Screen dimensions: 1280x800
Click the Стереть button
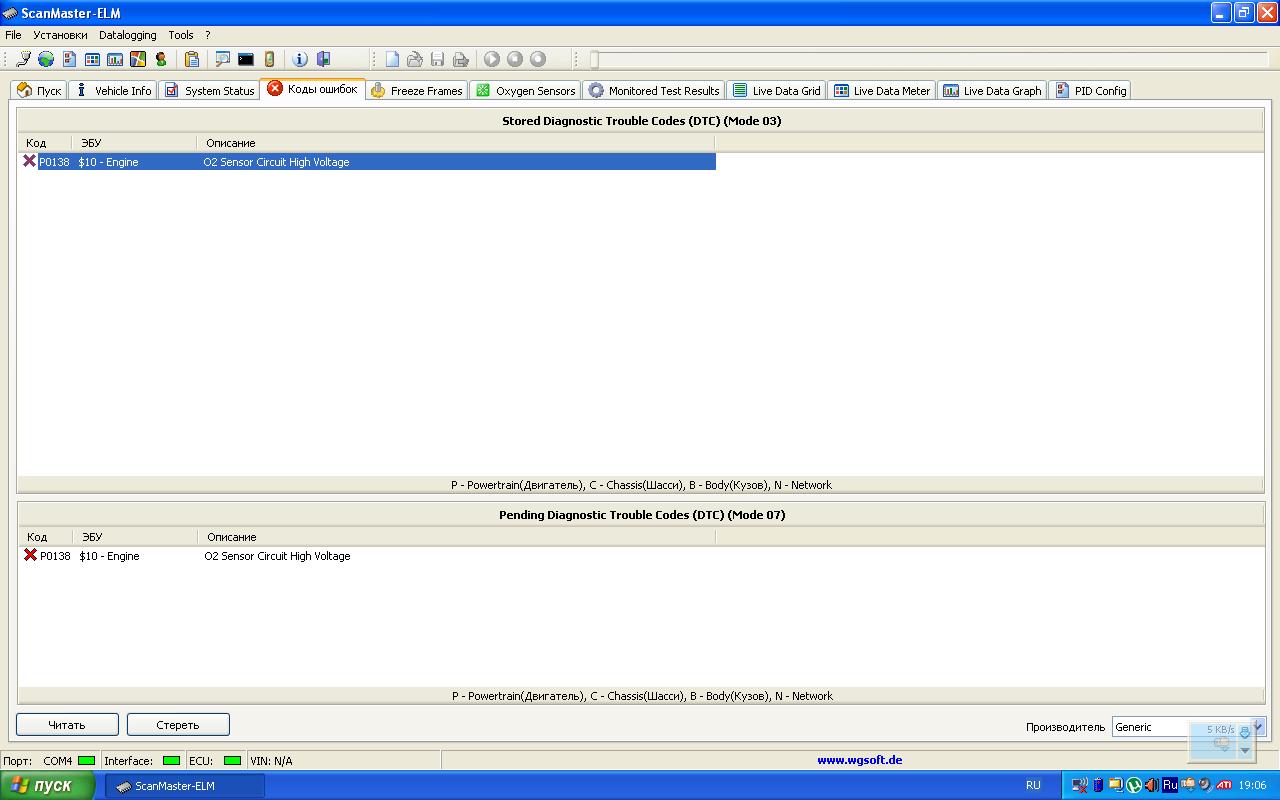(x=178, y=725)
